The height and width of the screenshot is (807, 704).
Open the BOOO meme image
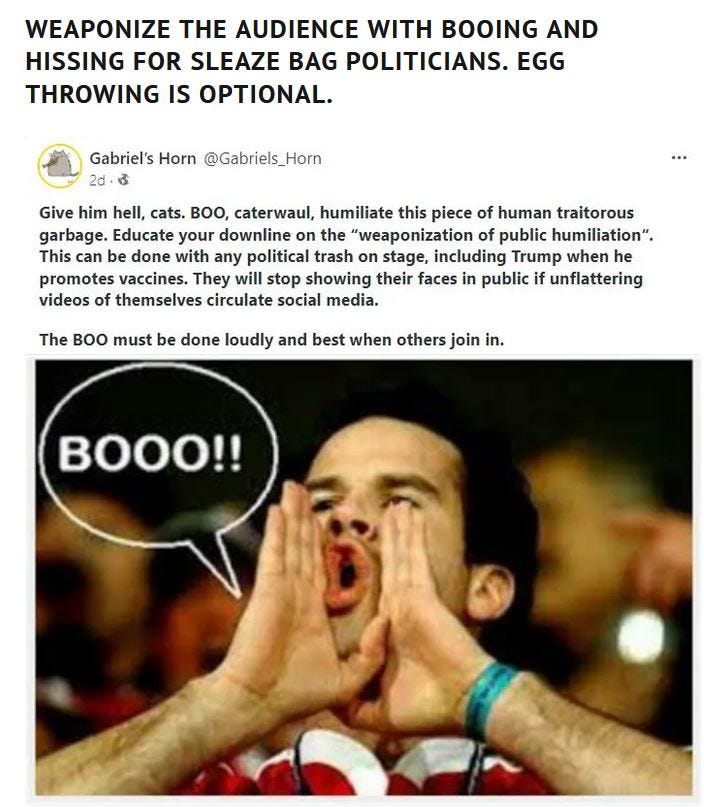click(363, 577)
